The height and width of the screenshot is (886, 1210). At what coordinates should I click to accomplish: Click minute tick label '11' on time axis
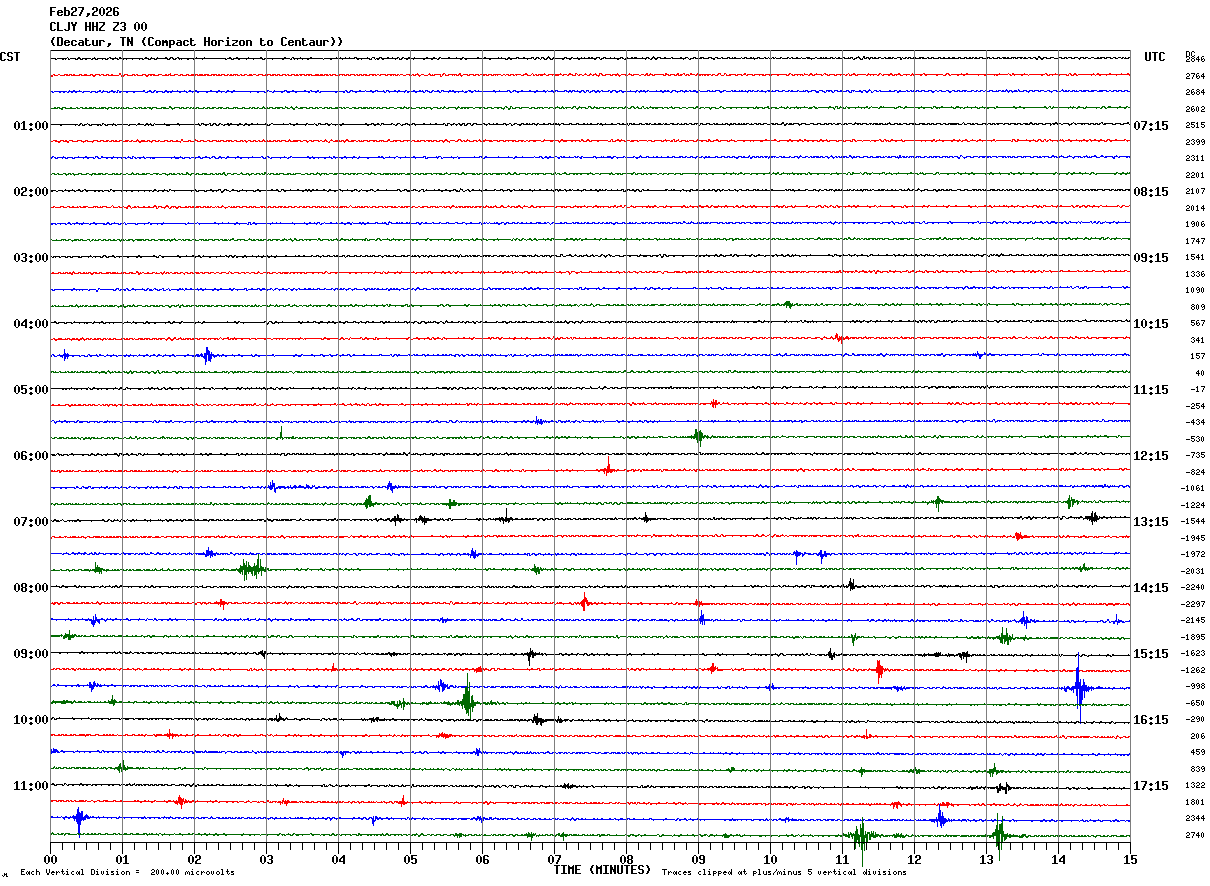coord(842,859)
